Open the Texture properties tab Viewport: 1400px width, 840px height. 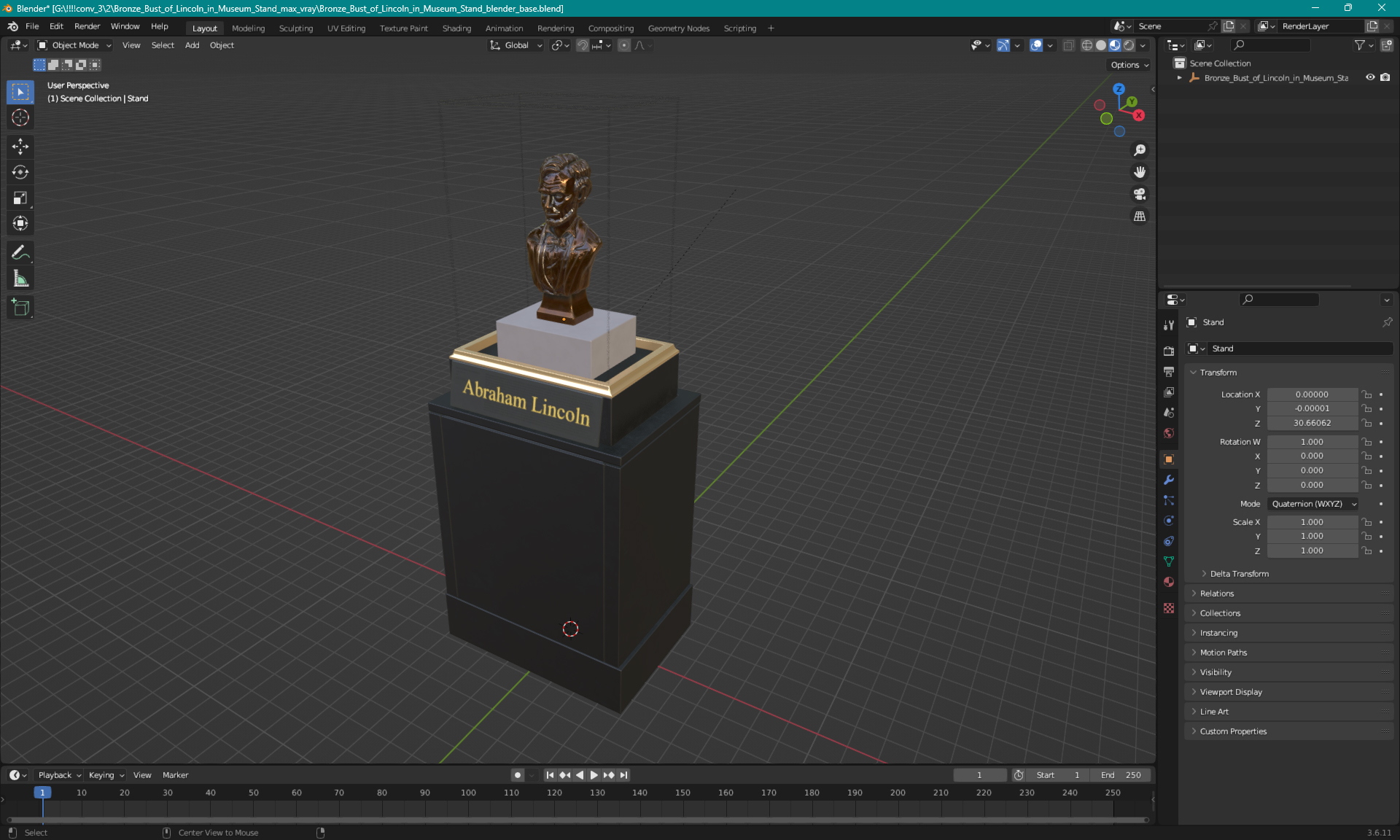(1169, 608)
